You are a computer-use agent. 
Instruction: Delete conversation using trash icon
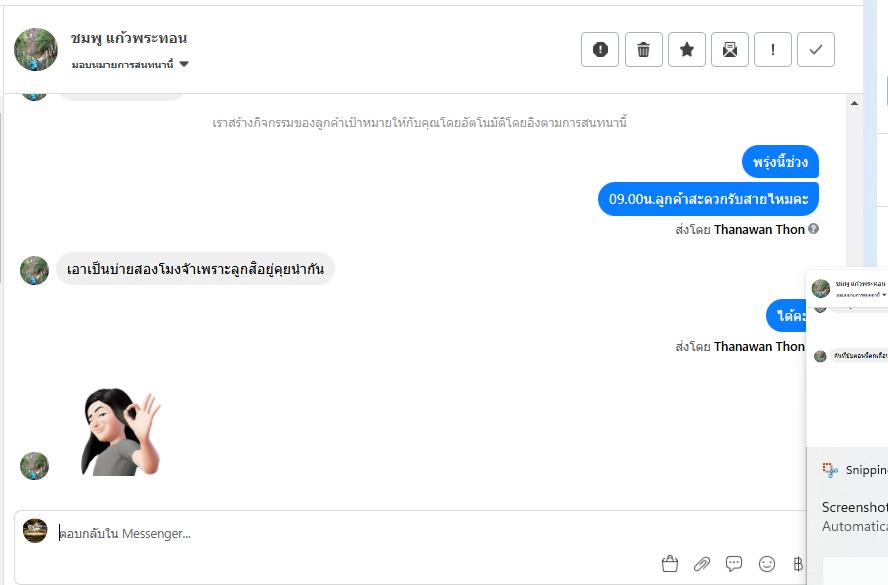tap(643, 50)
